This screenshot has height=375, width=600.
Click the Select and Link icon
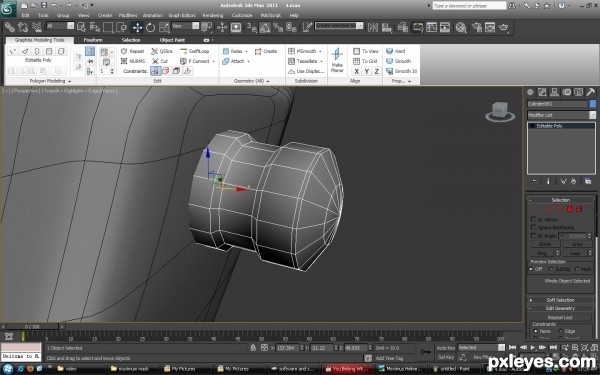click(x=10, y=27)
